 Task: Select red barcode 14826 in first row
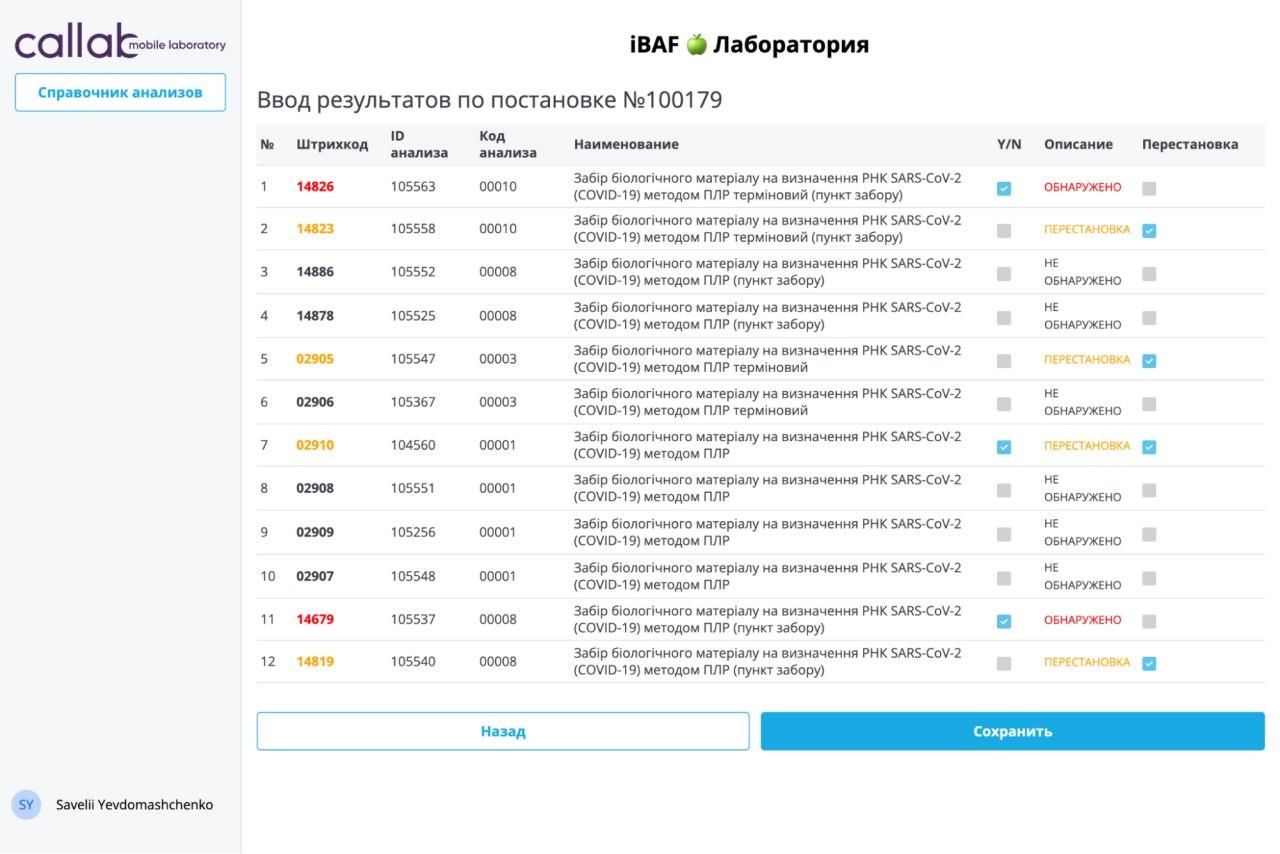coord(315,186)
